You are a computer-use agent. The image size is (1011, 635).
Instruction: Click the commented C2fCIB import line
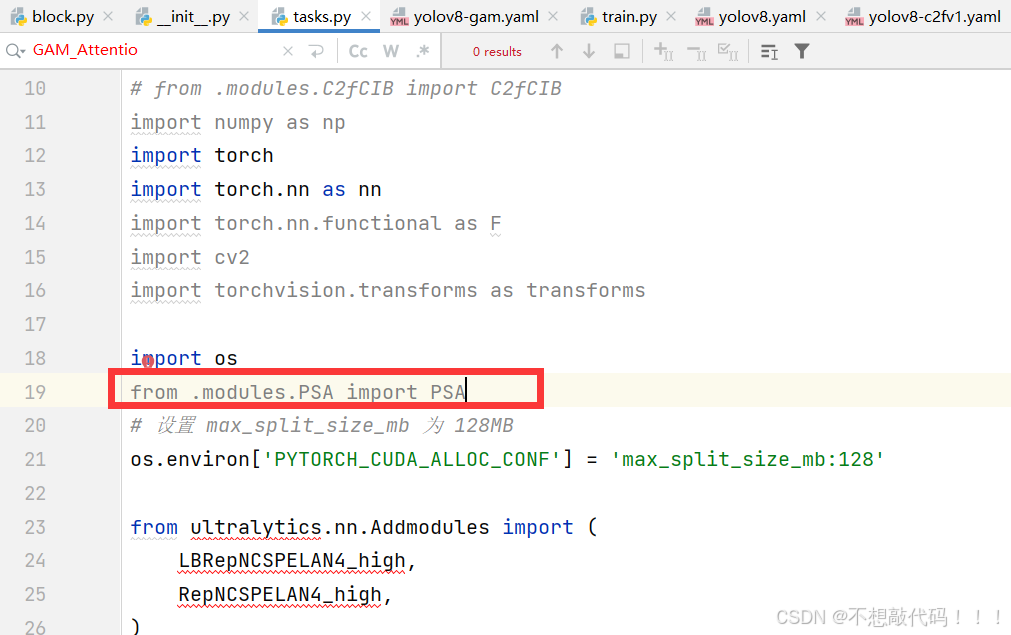[346, 88]
